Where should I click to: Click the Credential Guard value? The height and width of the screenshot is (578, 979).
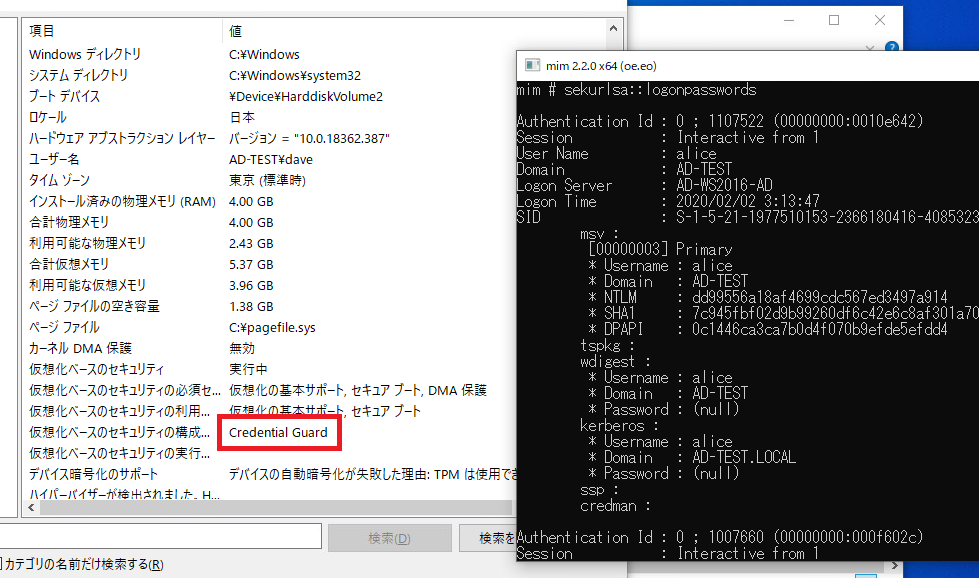coord(278,433)
